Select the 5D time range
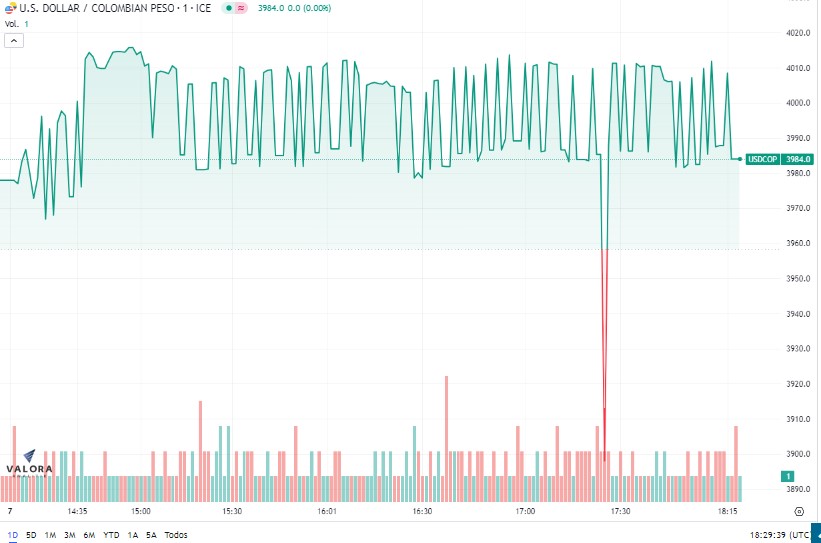Screen dimensions: 821x543 coord(31,535)
